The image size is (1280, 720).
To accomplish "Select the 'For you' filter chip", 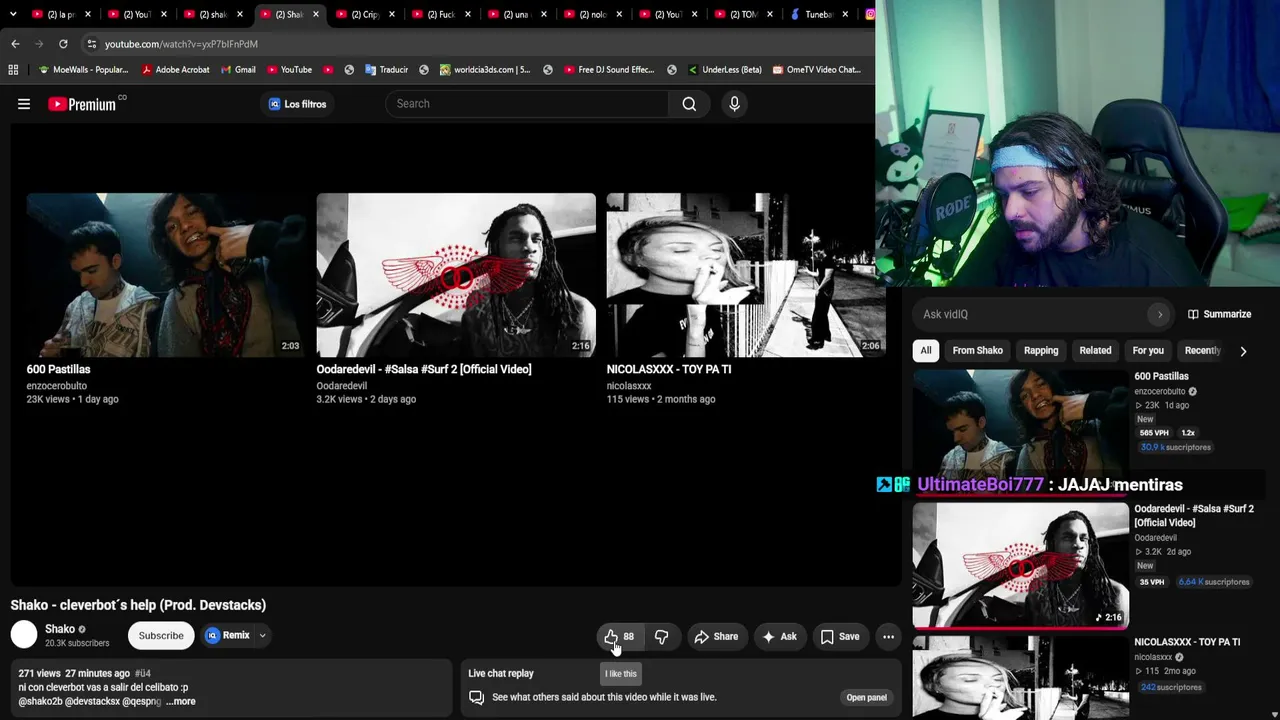I will click(1148, 351).
